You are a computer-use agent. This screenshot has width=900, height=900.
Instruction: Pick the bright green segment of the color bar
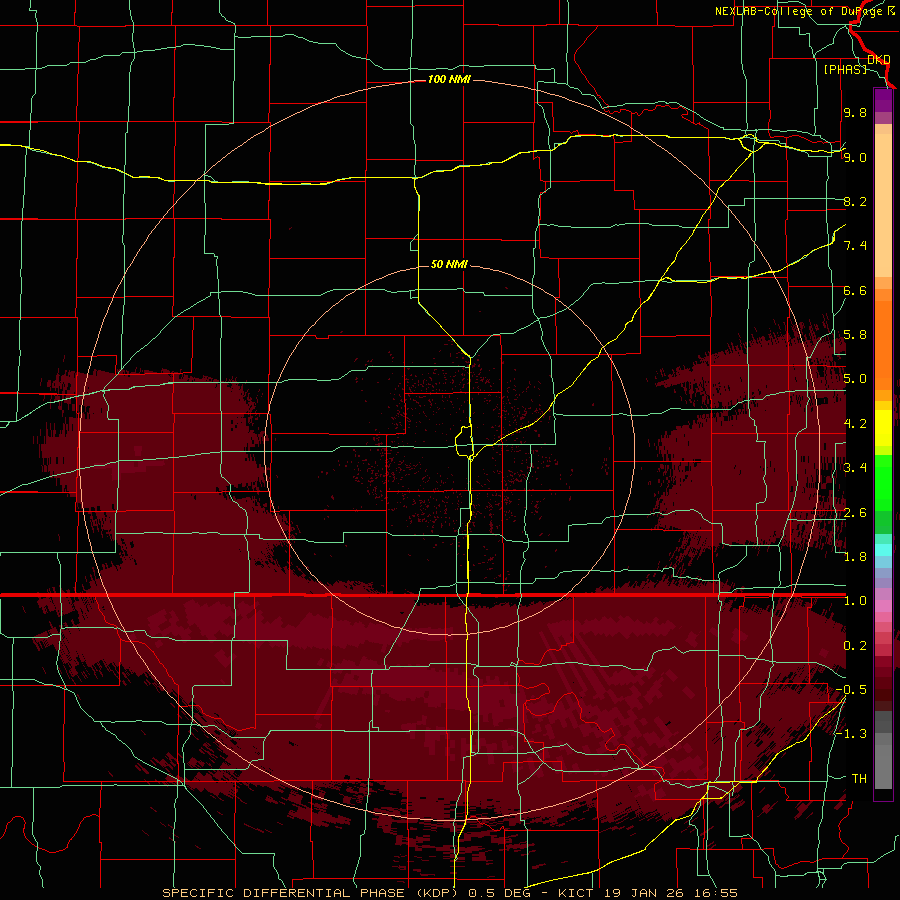[883, 483]
